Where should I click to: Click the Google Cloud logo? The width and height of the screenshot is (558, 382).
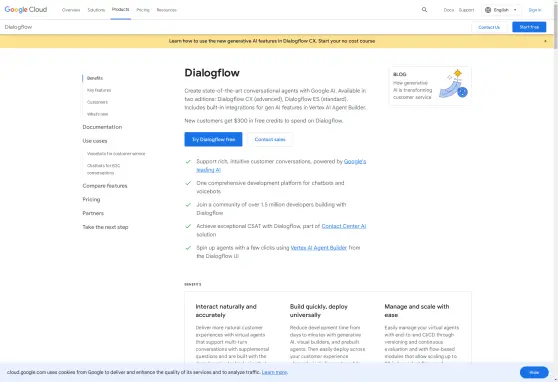26,10
